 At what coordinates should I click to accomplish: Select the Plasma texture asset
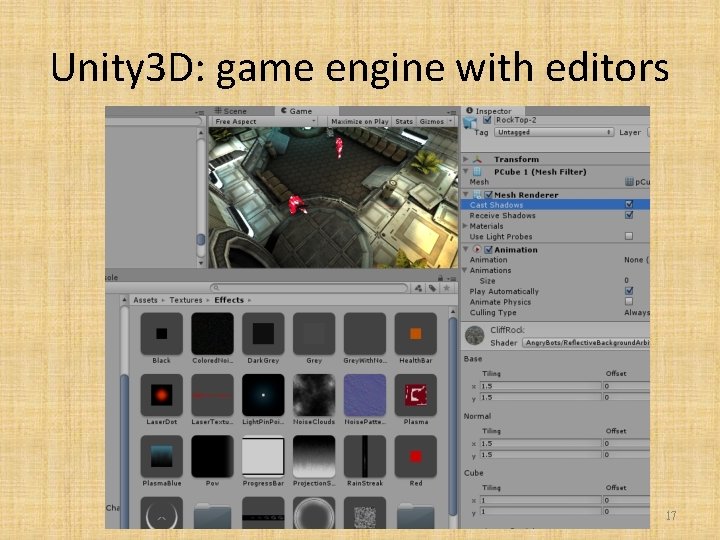[416, 395]
